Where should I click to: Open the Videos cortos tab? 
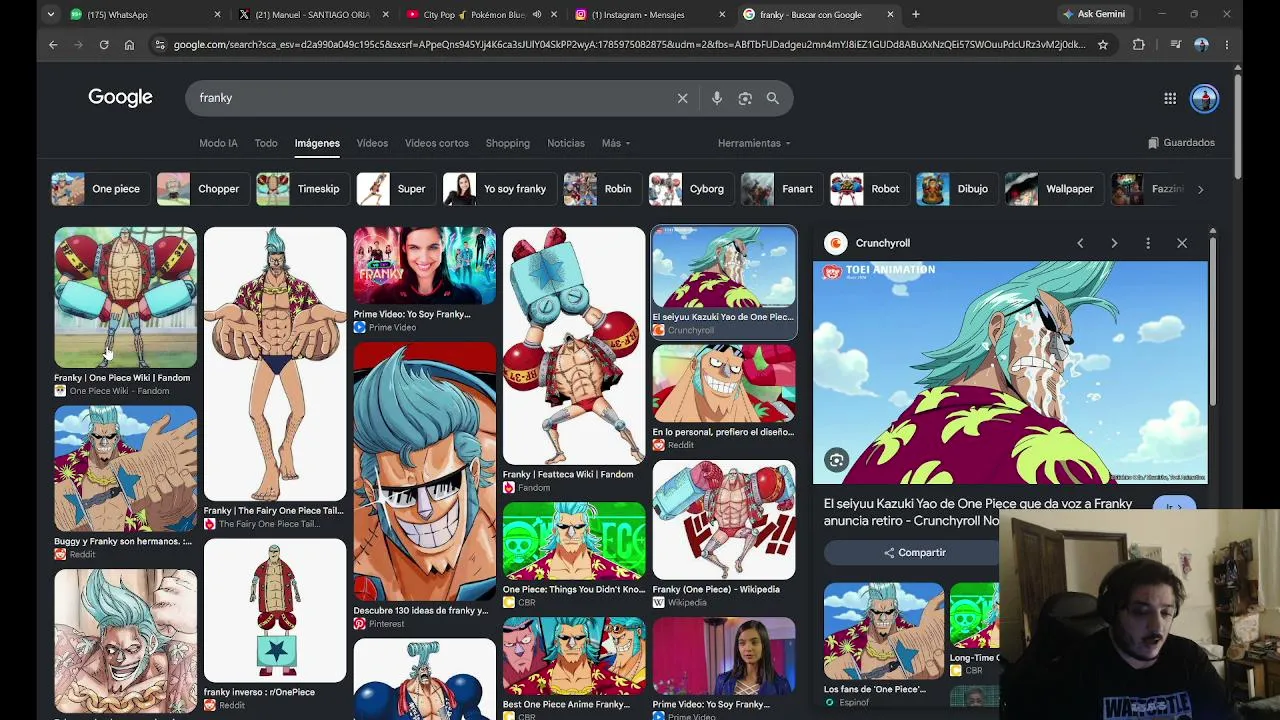(x=437, y=143)
